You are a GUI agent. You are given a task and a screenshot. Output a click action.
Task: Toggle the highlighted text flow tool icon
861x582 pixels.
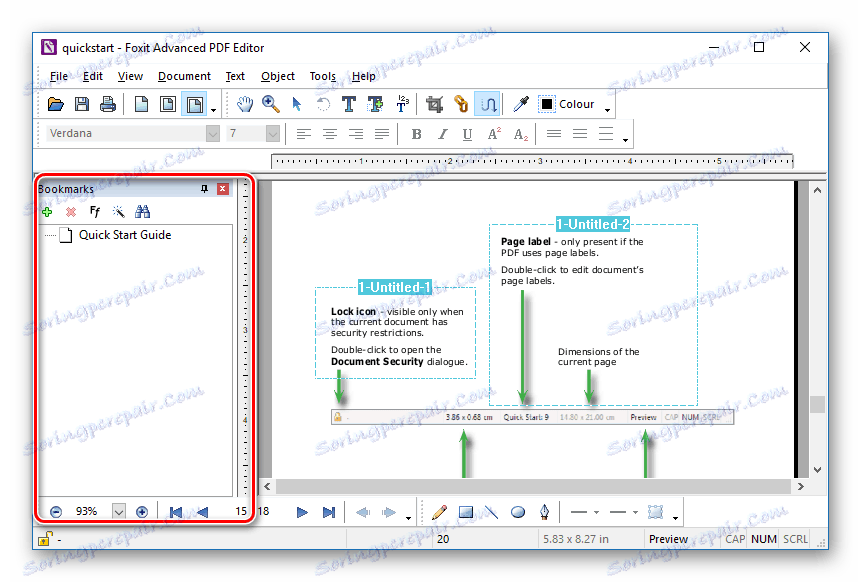point(488,104)
